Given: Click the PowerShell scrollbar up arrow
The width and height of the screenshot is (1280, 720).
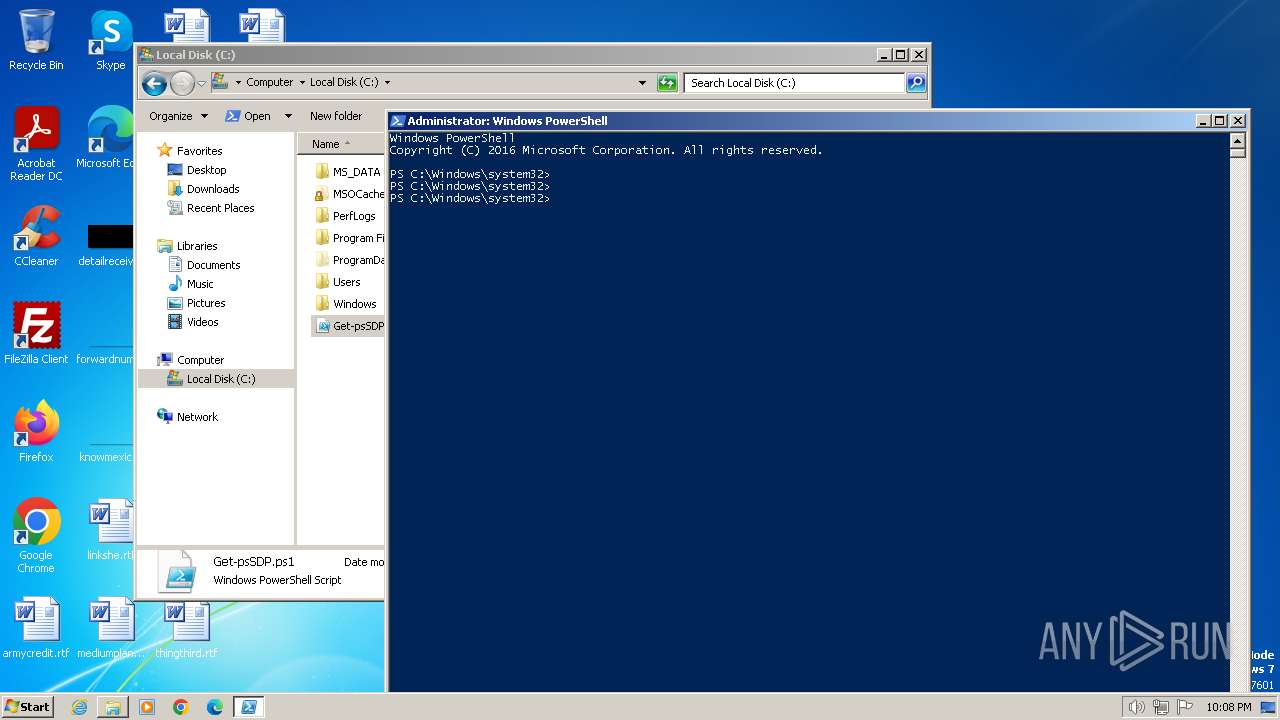Looking at the screenshot, I should 1237,140.
